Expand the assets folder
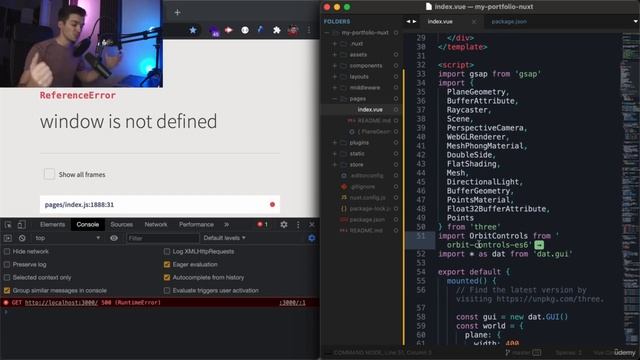Image resolution: width=640 pixels, height=360 pixels. [335, 55]
